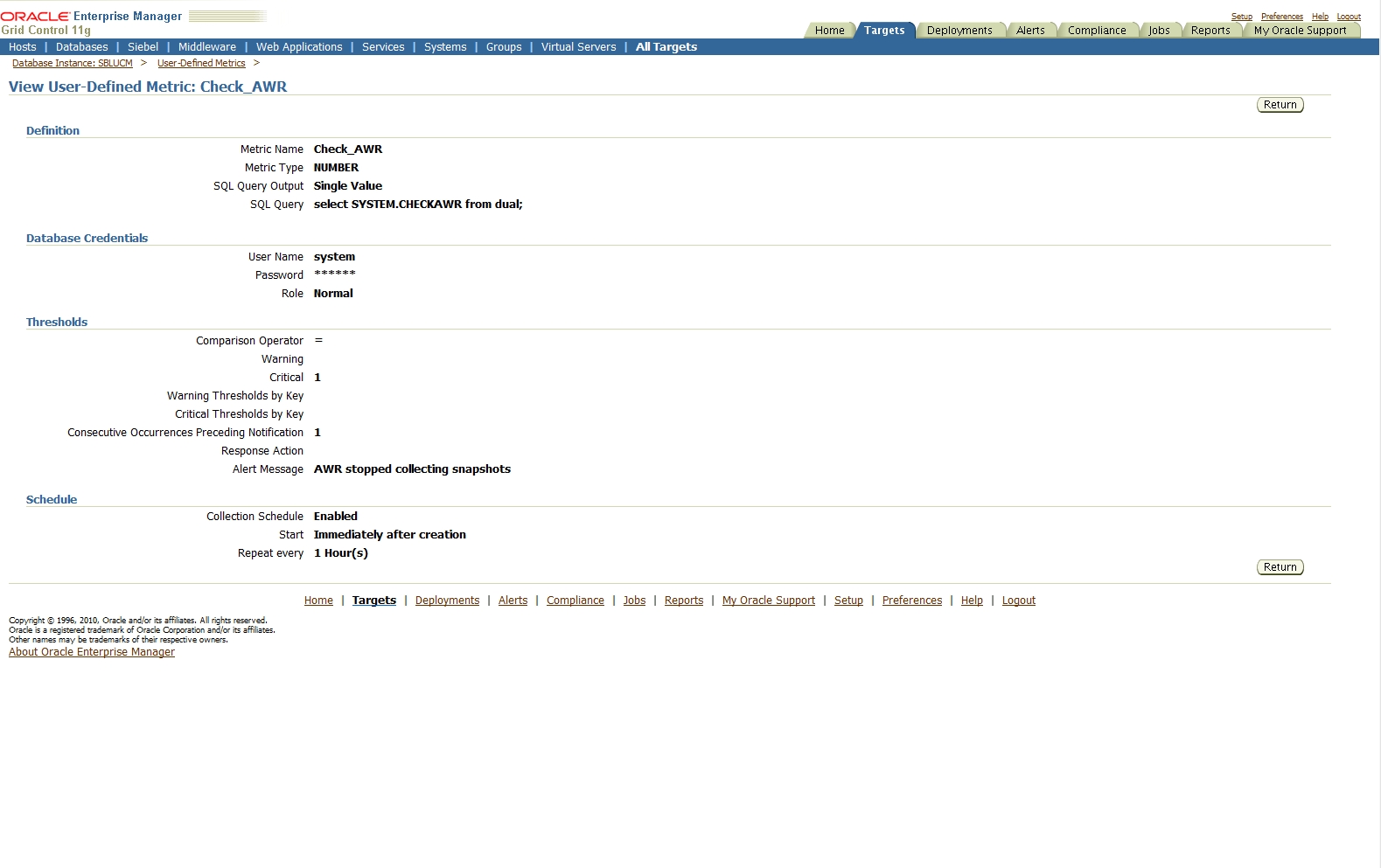Click the Critical threshold value 1
1381x868 pixels.
317,378
